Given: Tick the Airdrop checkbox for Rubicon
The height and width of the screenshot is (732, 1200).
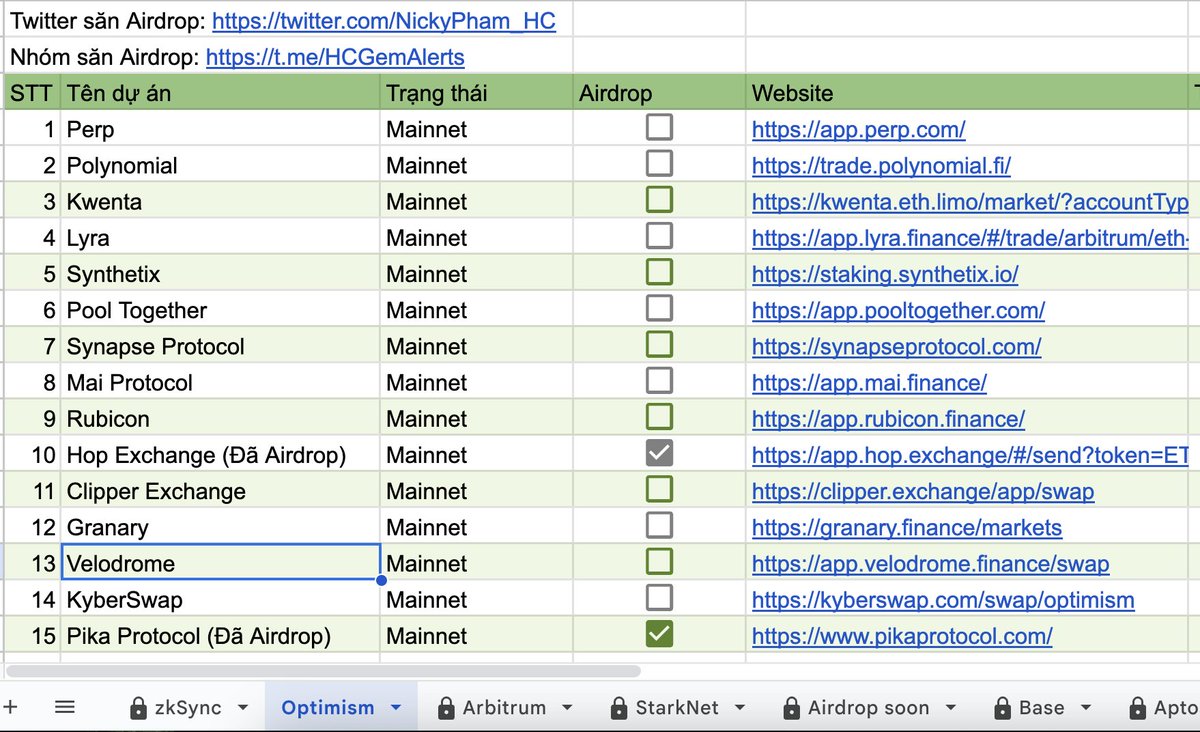Looking at the screenshot, I should click(659, 417).
